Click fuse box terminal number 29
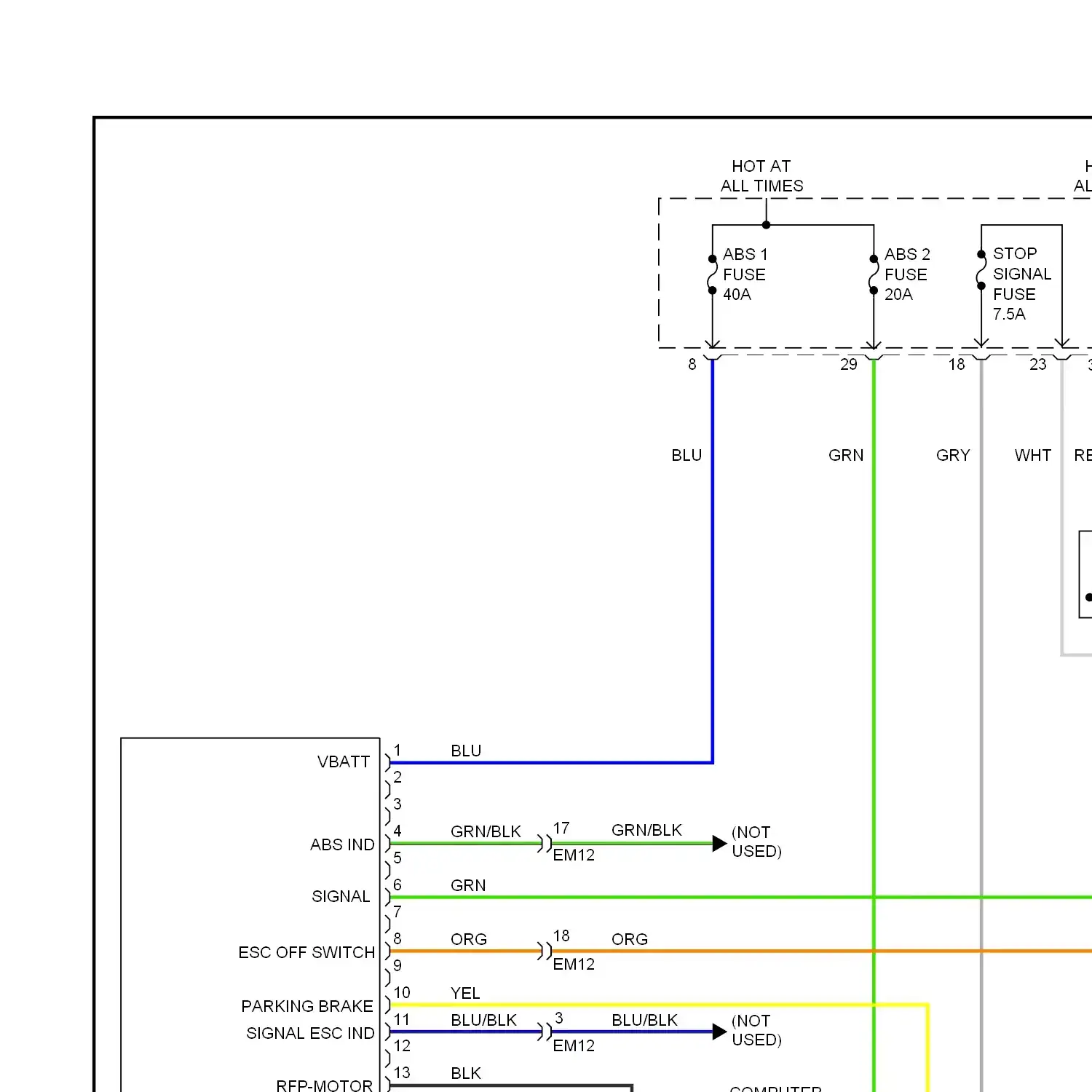This screenshot has height=1092, width=1092. tap(849, 365)
